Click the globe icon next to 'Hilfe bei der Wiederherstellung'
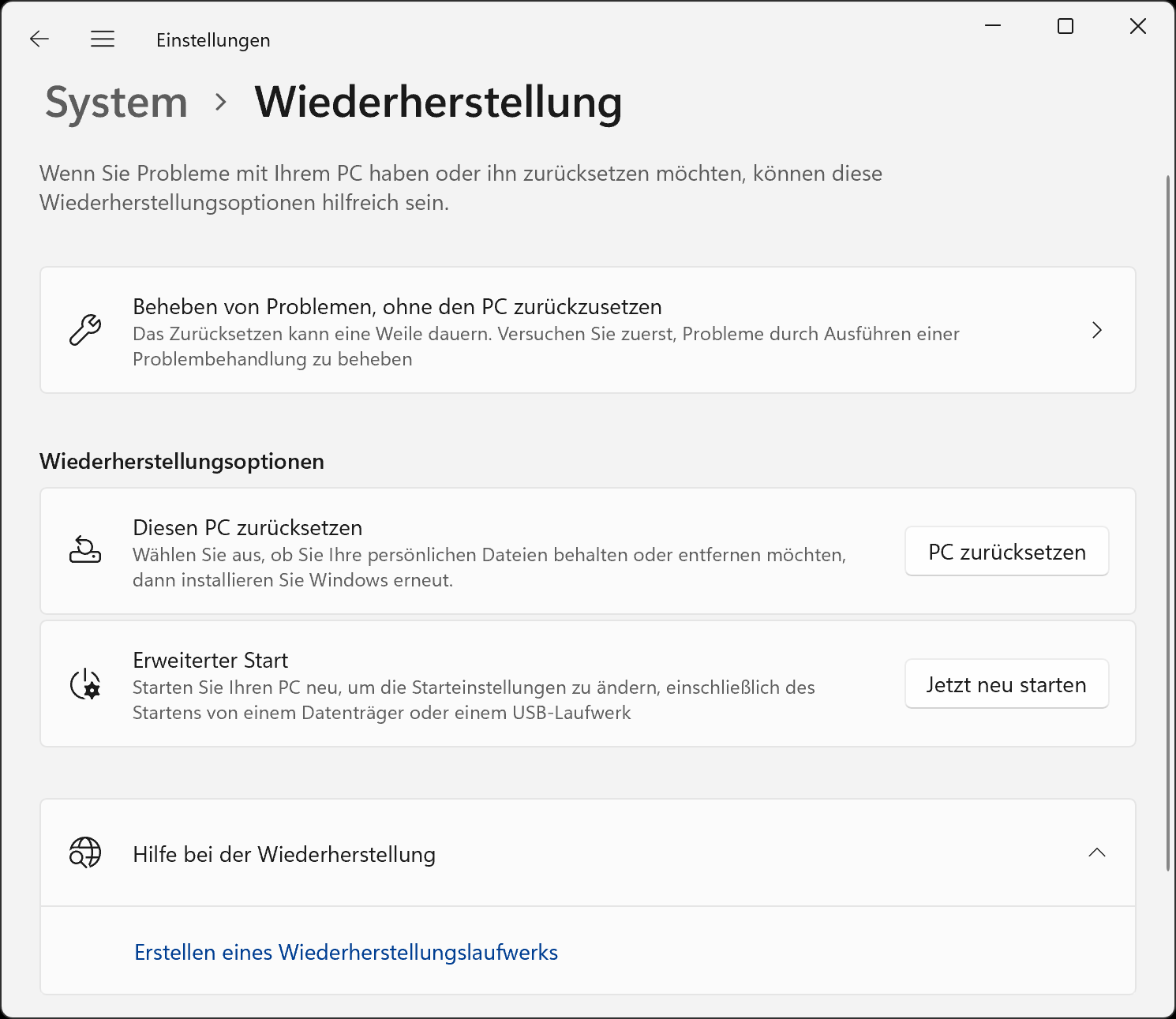 point(84,853)
